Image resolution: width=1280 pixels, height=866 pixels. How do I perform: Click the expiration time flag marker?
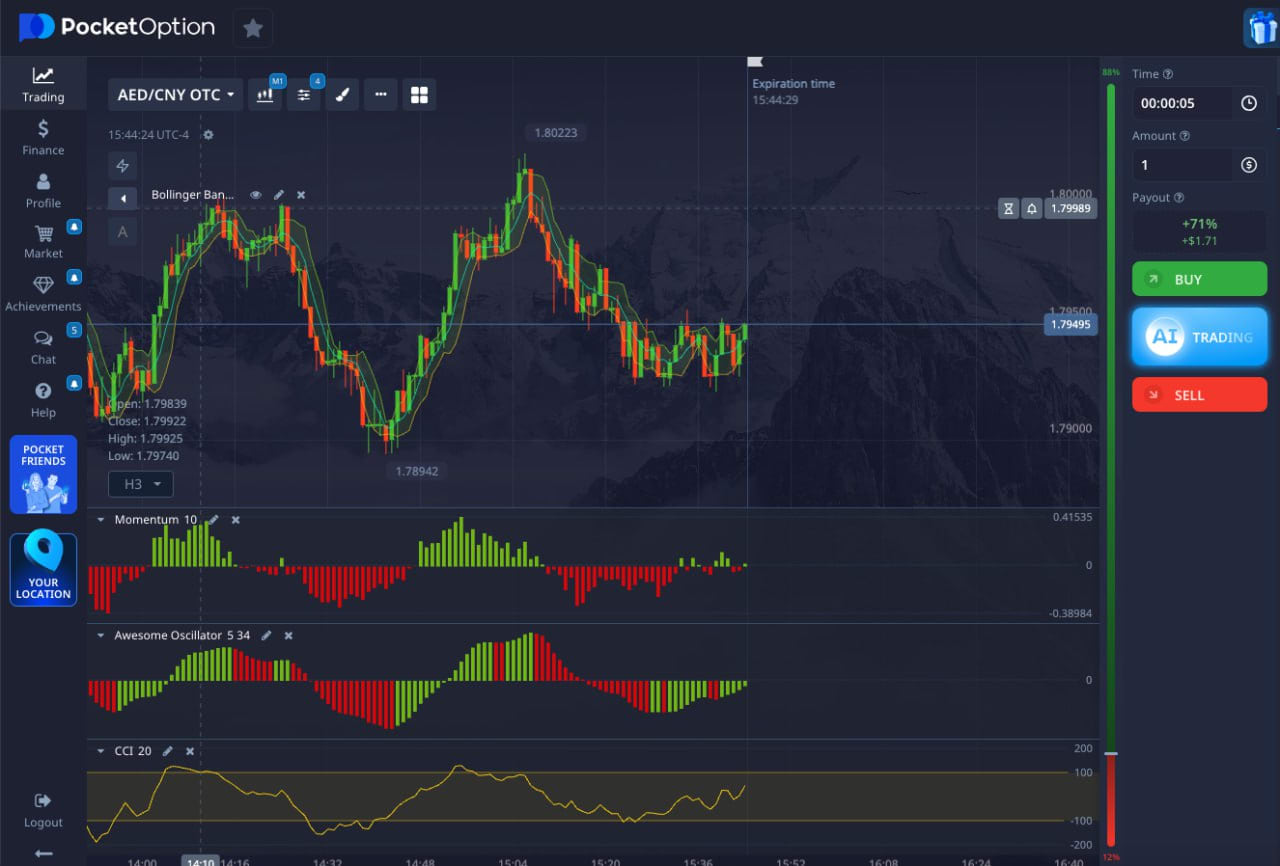[755, 62]
